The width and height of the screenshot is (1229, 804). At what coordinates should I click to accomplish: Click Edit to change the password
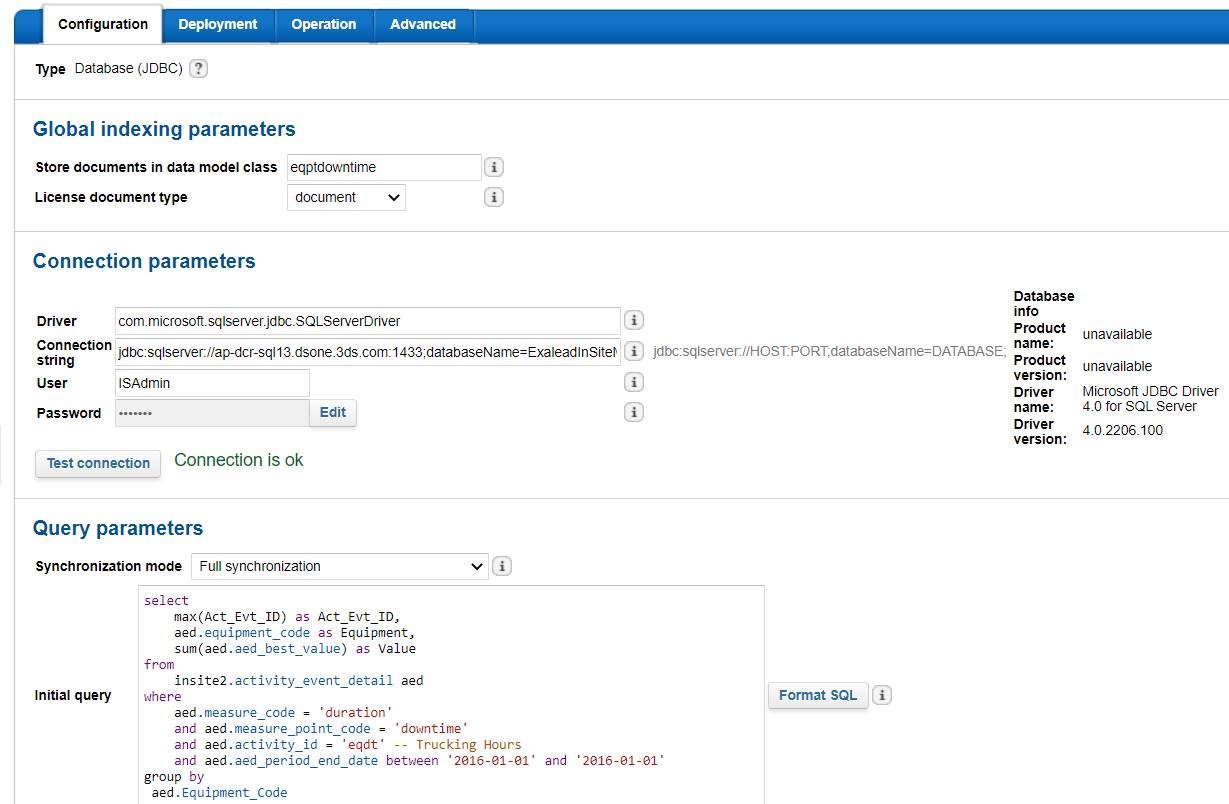pyautogui.click(x=332, y=412)
